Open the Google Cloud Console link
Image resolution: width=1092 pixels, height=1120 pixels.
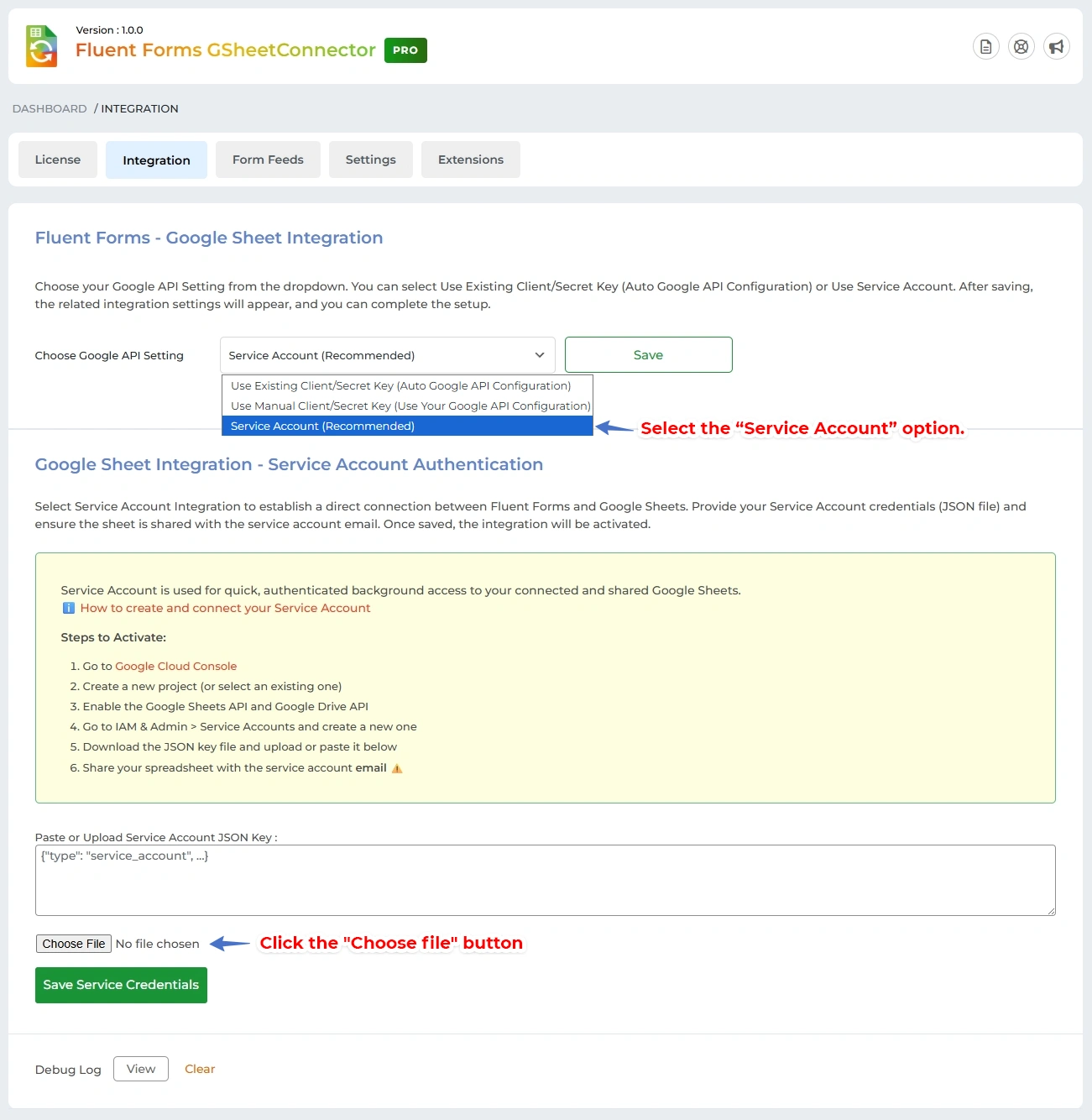(x=175, y=666)
